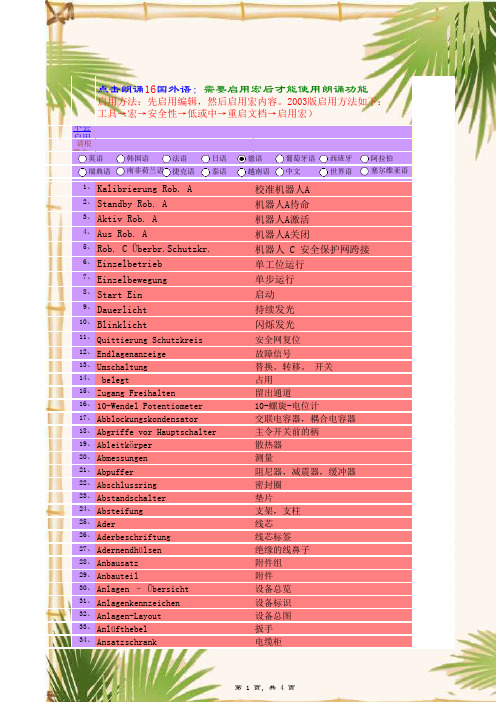Click the term 'Endlagenanzeige'
Screen dimensions: 496x702
tap(131, 354)
